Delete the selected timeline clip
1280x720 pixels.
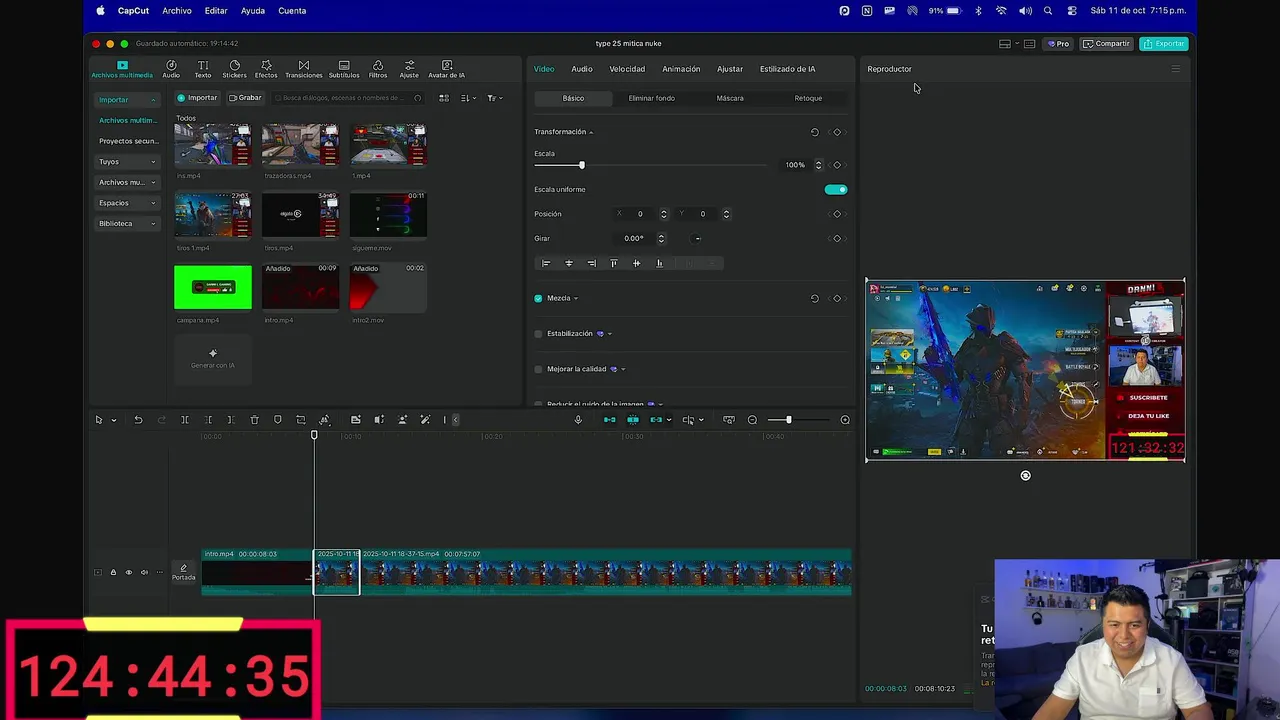(x=254, y=420)
